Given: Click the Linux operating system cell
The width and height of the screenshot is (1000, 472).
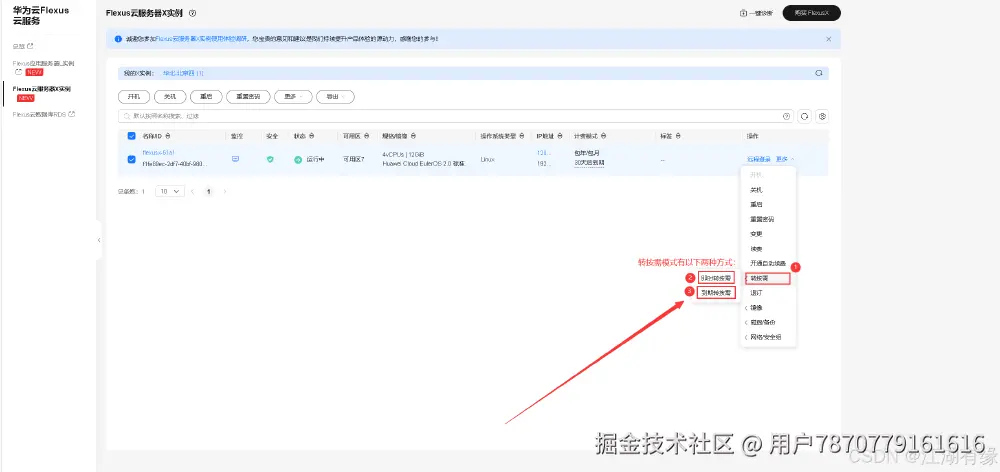Looking at the screenshot, I should [487, 159].
